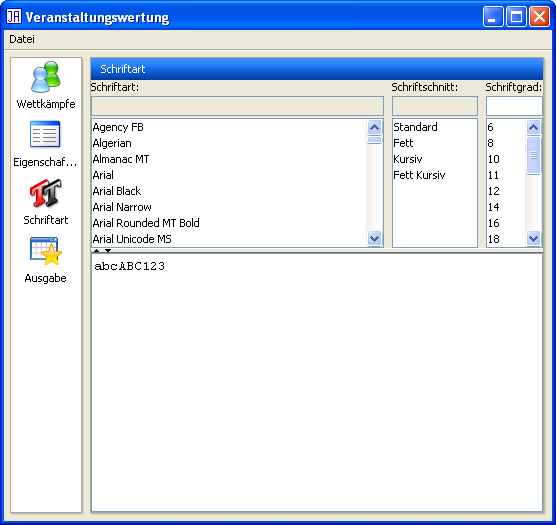Choose Arial Black from font list

tap(117, 191)
